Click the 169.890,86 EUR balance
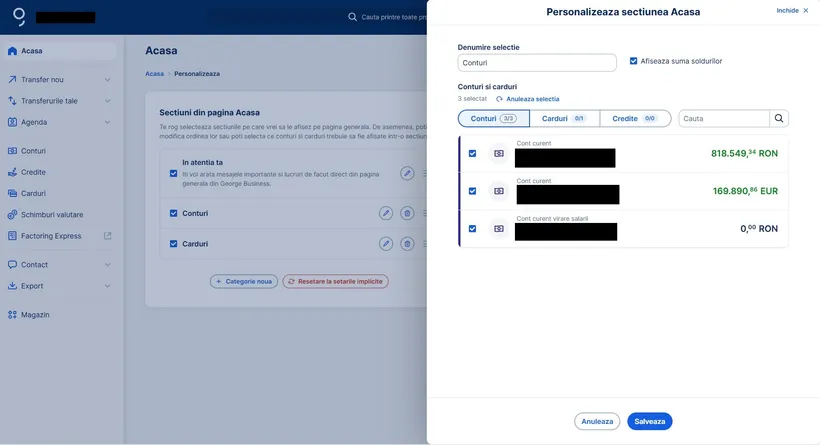Screen dimensions: 820x445 tap(745, 191)
